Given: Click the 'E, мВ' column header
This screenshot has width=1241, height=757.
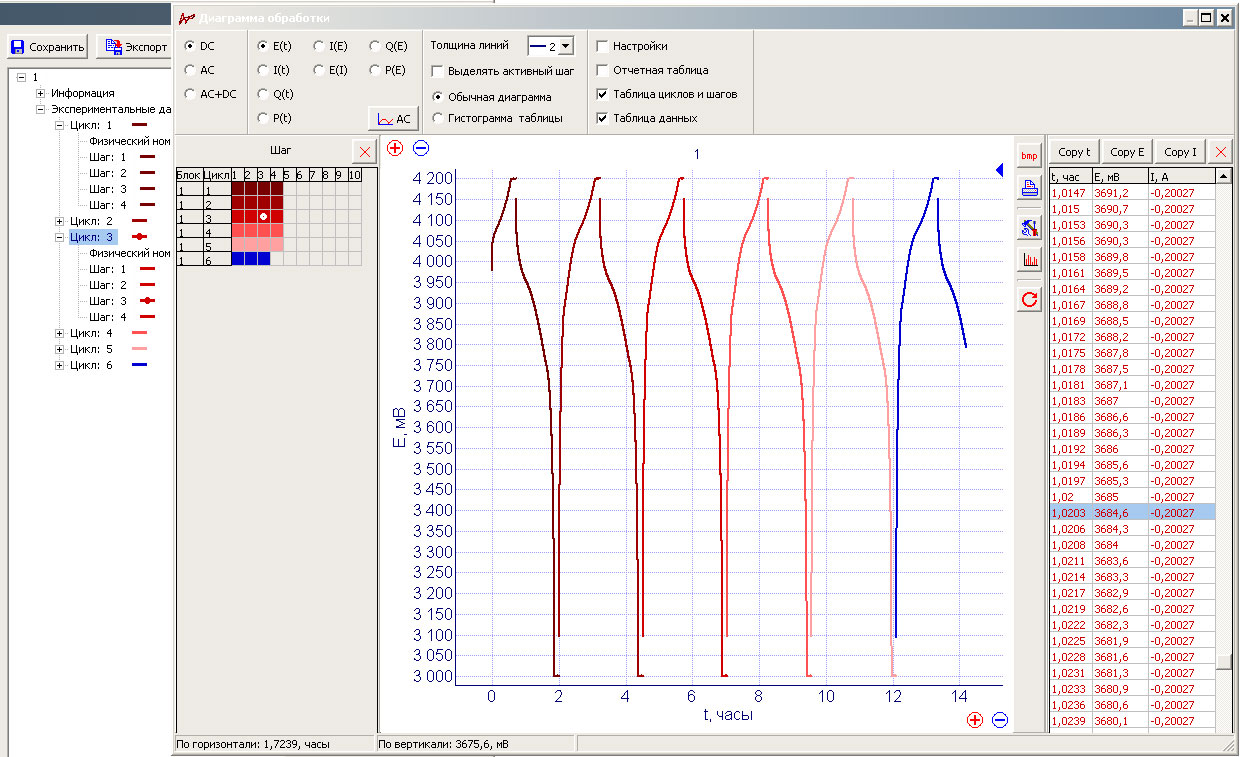Looking at the screenshot, I should (x=1120, y=176).
